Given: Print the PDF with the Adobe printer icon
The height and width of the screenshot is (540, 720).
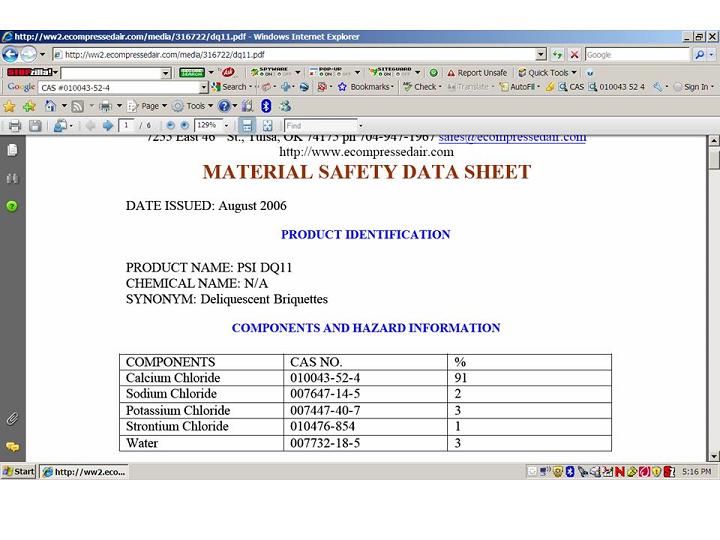Looking at the screenshot, I should 15,126.
